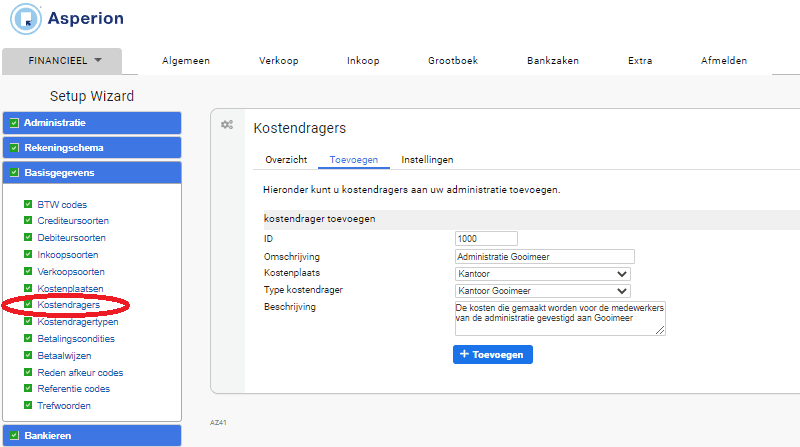Expand the Bankieren wizard section
Image resolution: width=800 pixels, height=447 pixels.
pyautogui.click(x=92, y=436)
